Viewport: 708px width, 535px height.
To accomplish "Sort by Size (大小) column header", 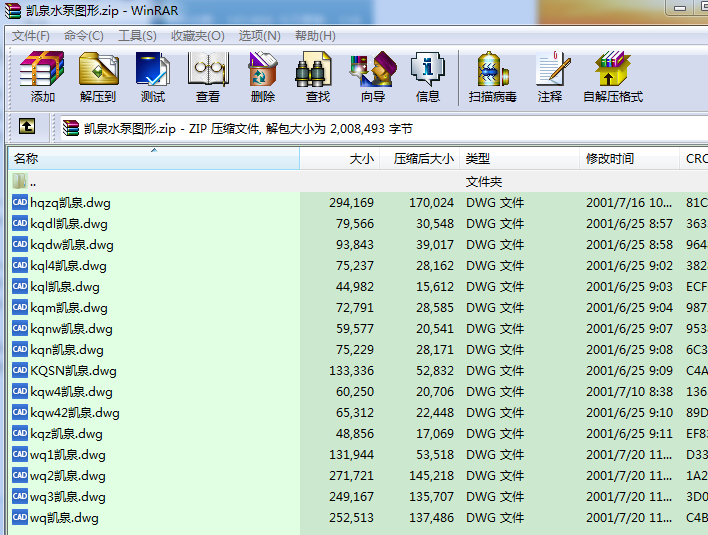I will click(340, 158).
